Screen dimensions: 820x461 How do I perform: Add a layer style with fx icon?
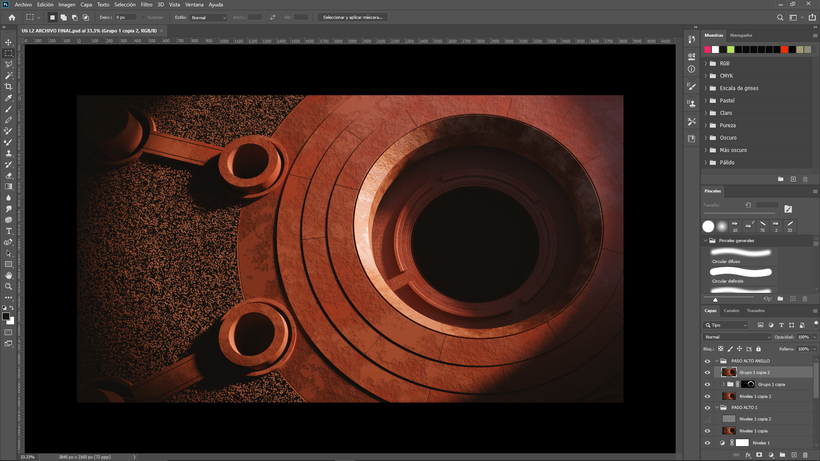[748, 455]
